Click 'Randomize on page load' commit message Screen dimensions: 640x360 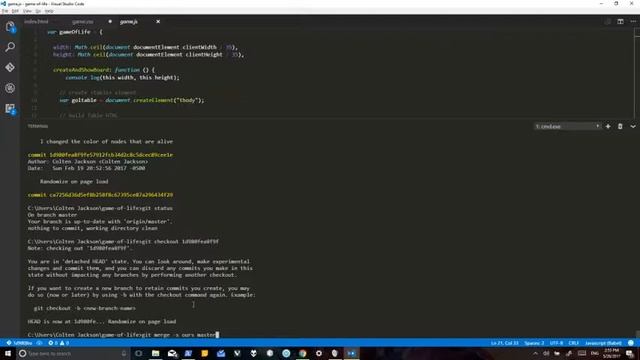74,181
